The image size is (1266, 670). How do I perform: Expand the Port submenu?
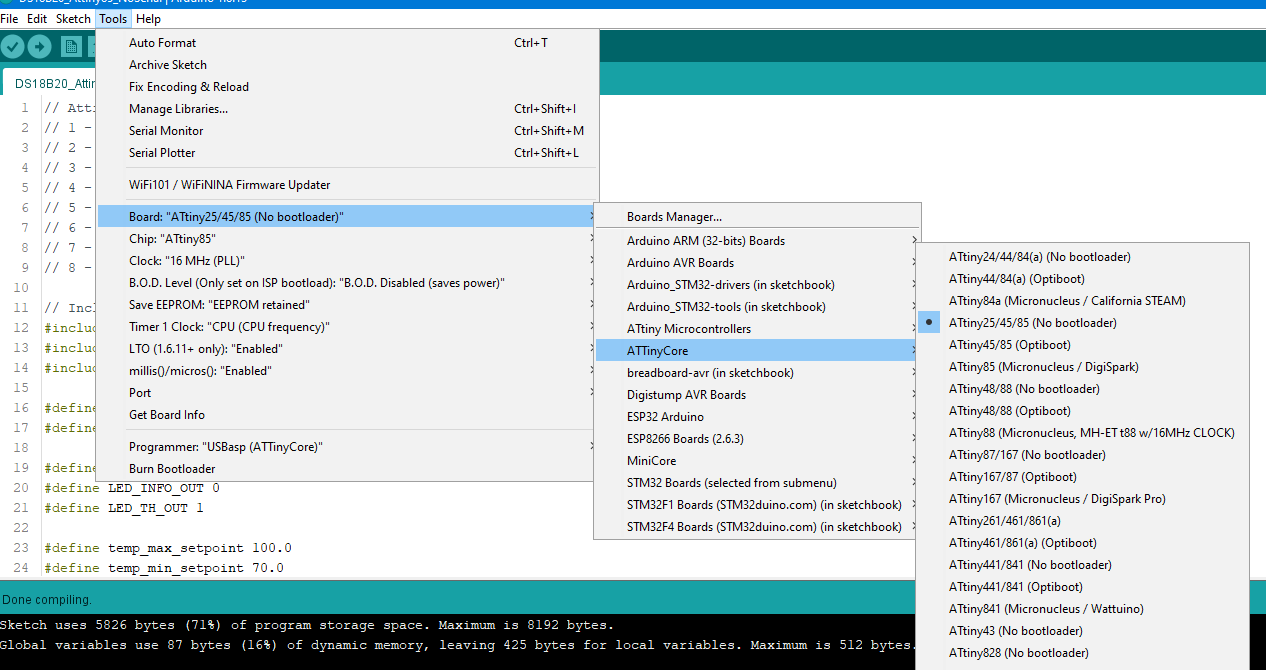(347, 393)
